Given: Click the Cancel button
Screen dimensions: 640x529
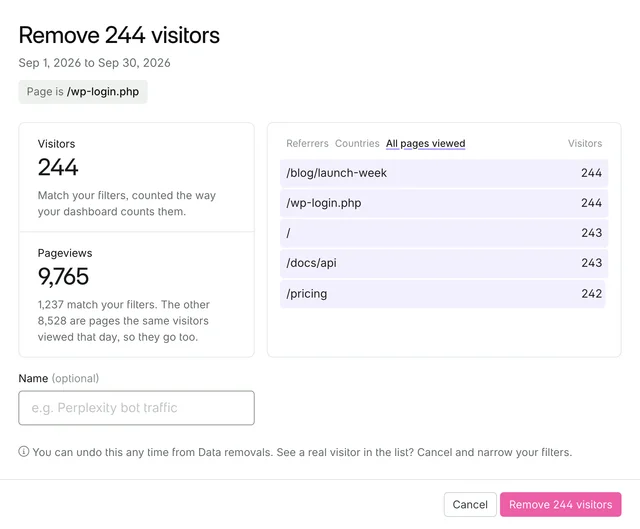Looking at the screenshot, I should tap(470, 505).
